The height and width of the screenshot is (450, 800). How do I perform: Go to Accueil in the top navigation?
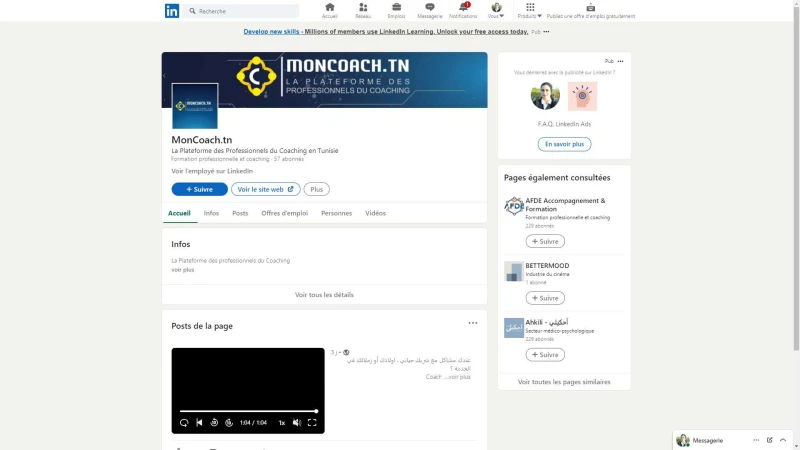click(330, 11)
